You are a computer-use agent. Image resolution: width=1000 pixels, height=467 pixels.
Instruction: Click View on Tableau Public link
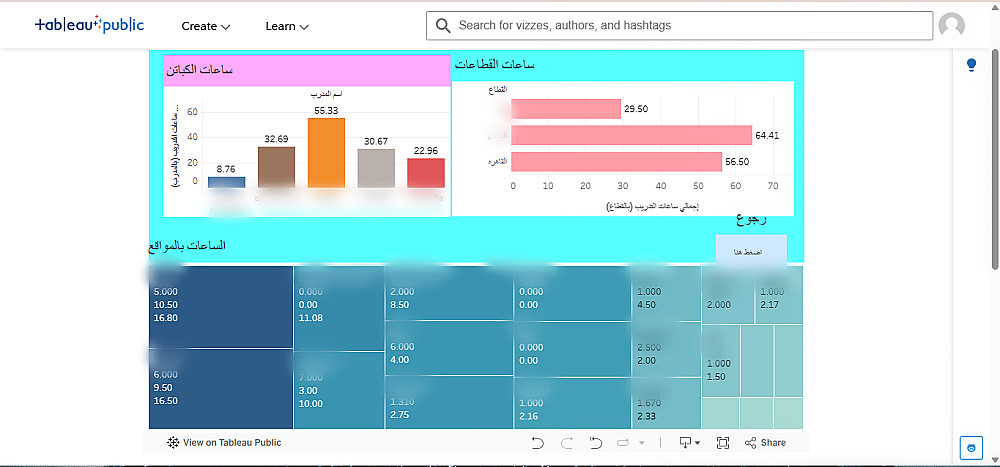[224, 443]
